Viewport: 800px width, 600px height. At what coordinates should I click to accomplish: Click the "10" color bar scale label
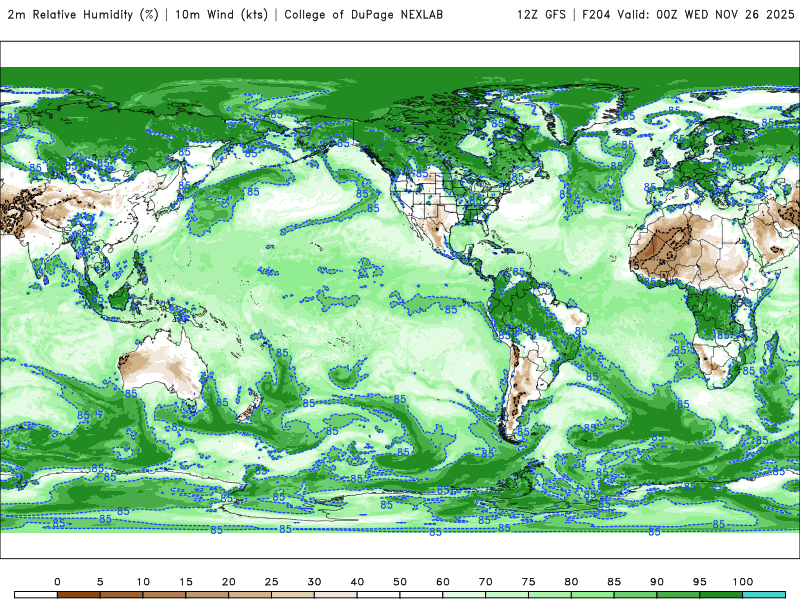pos(143,582)
